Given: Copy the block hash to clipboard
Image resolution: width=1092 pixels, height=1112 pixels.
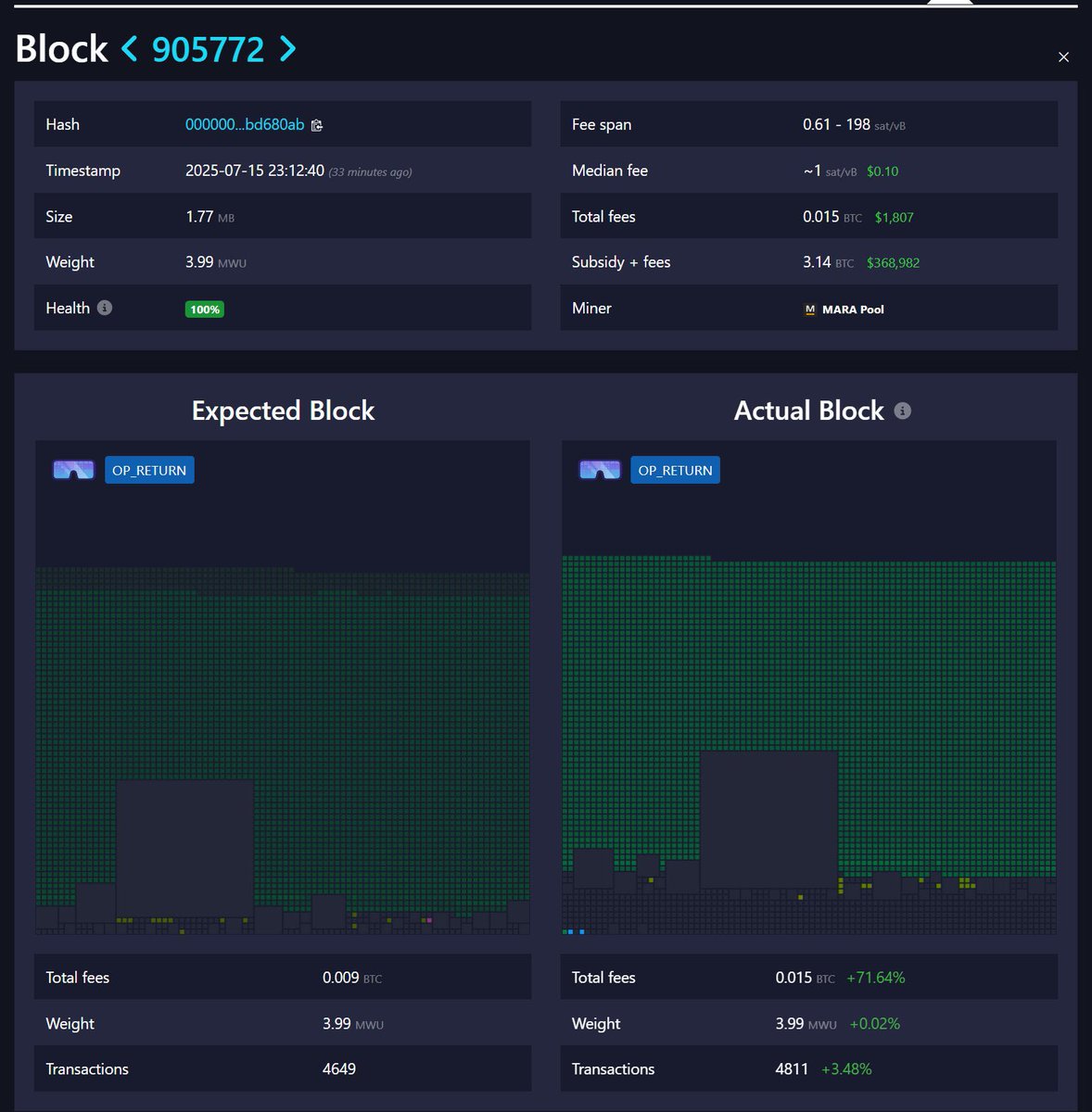Looking at the screenshot, I should (317, 125).
